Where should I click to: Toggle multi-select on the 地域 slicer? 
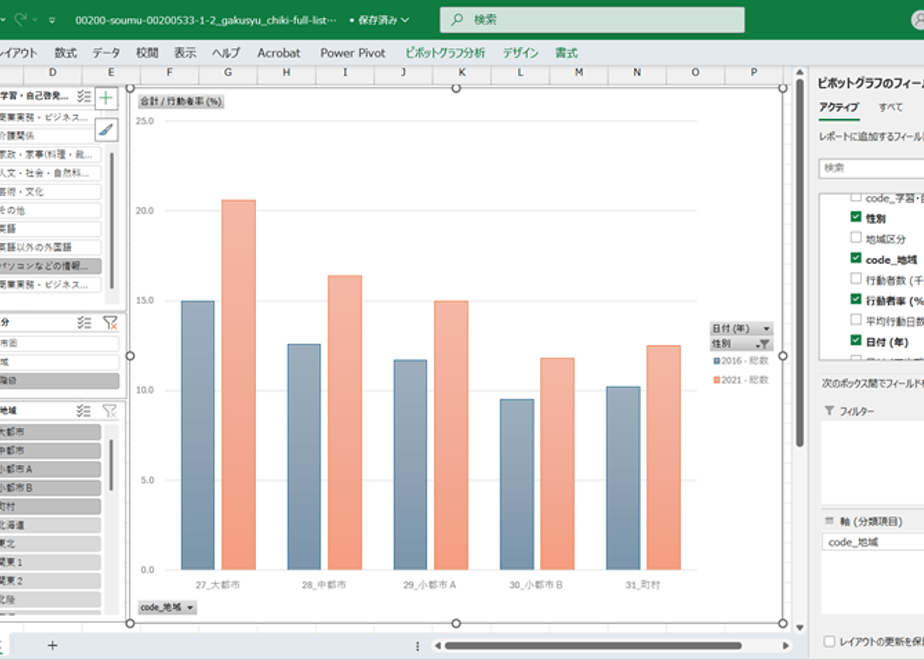84,411
